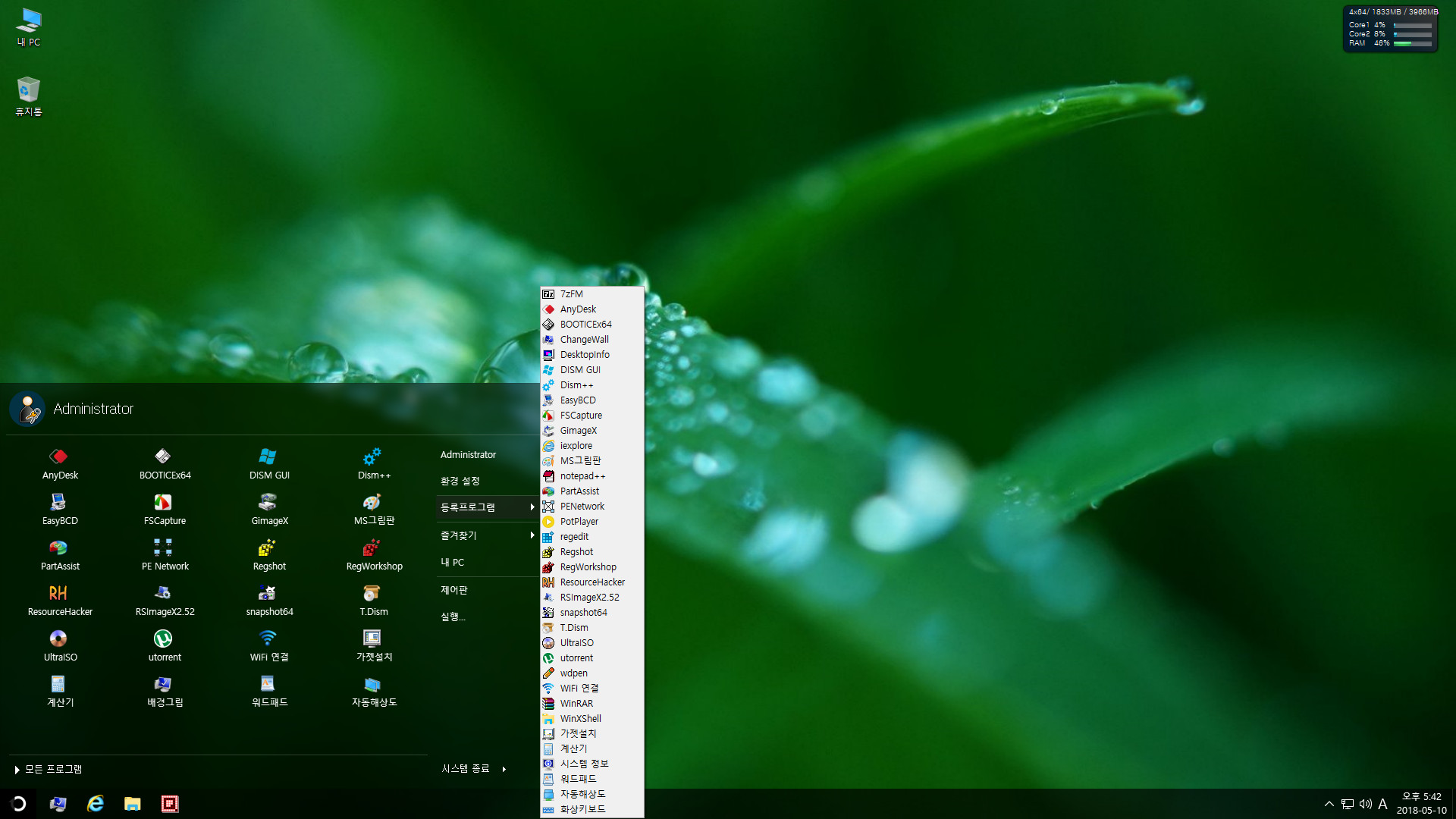Select regedit in the program list
Screen dimensions: 1456x819
592,536
